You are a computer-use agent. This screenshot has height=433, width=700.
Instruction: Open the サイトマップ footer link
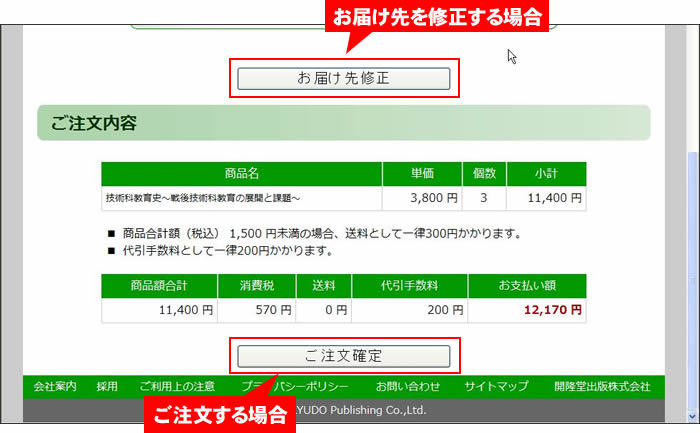[x=496, y=386]
